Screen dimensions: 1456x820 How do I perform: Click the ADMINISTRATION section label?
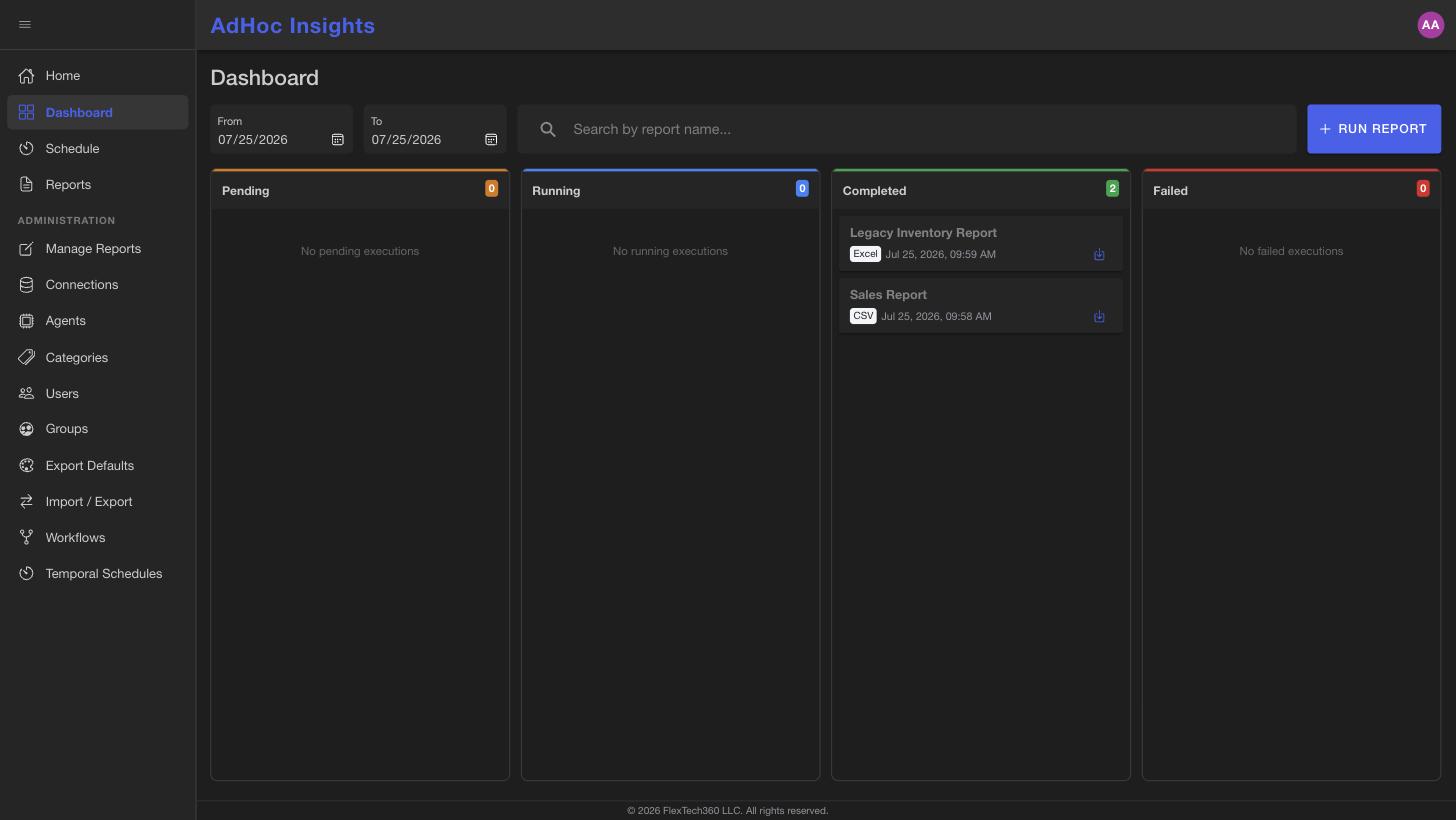(x=66, y=221)
